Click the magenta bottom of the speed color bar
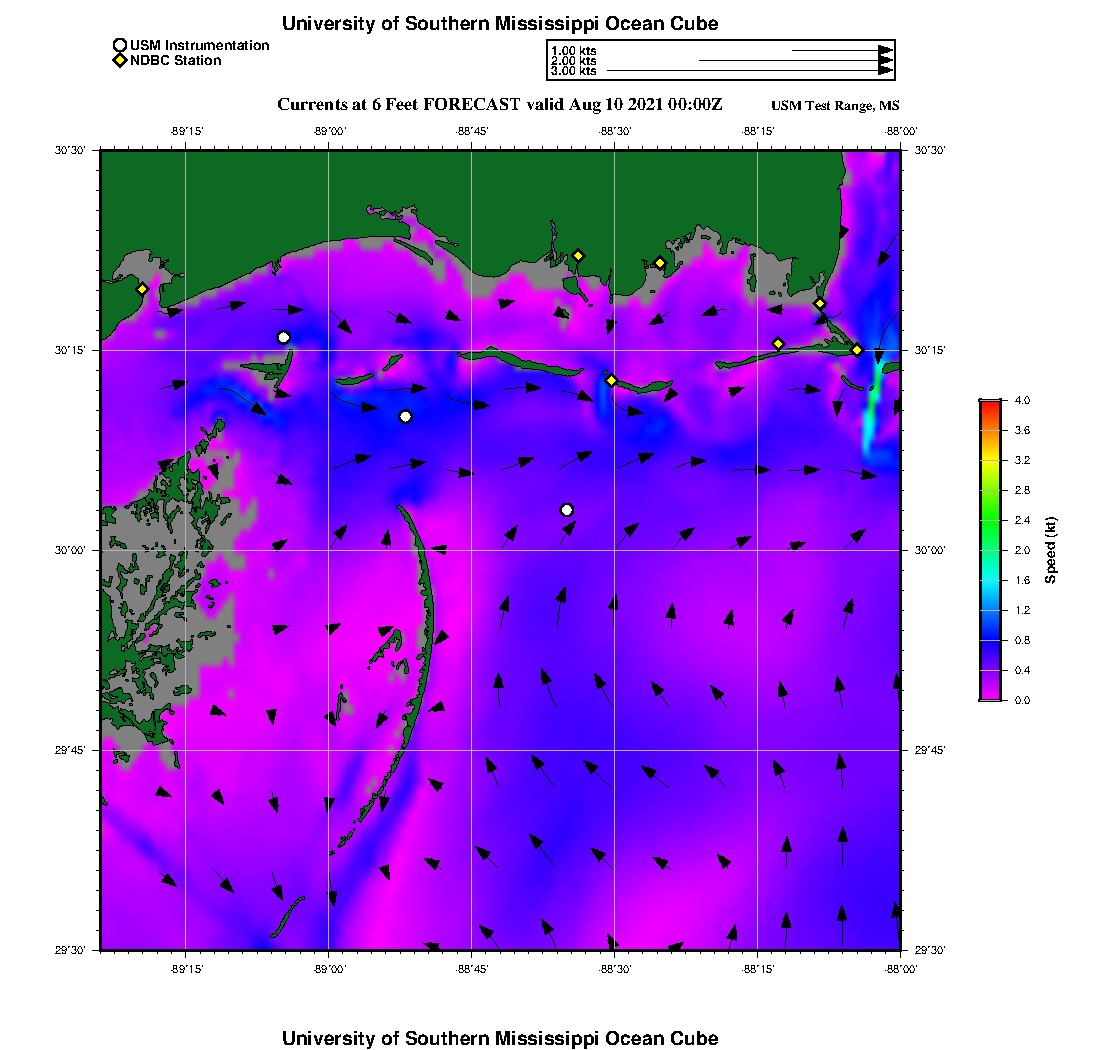The image size is (1100, 1050). tap(989, 696)
